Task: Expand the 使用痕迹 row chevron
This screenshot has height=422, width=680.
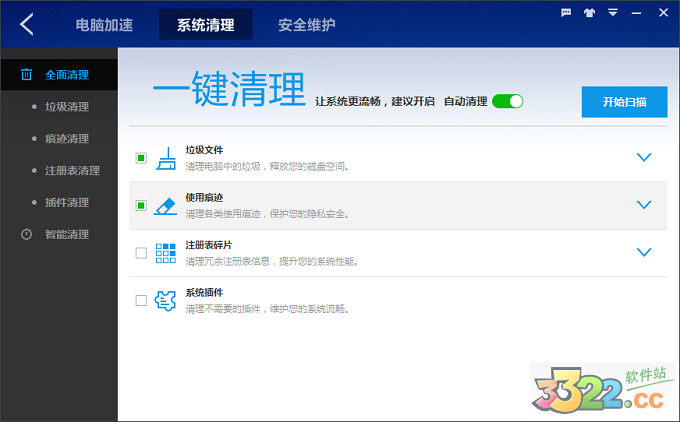Action: 644,205
